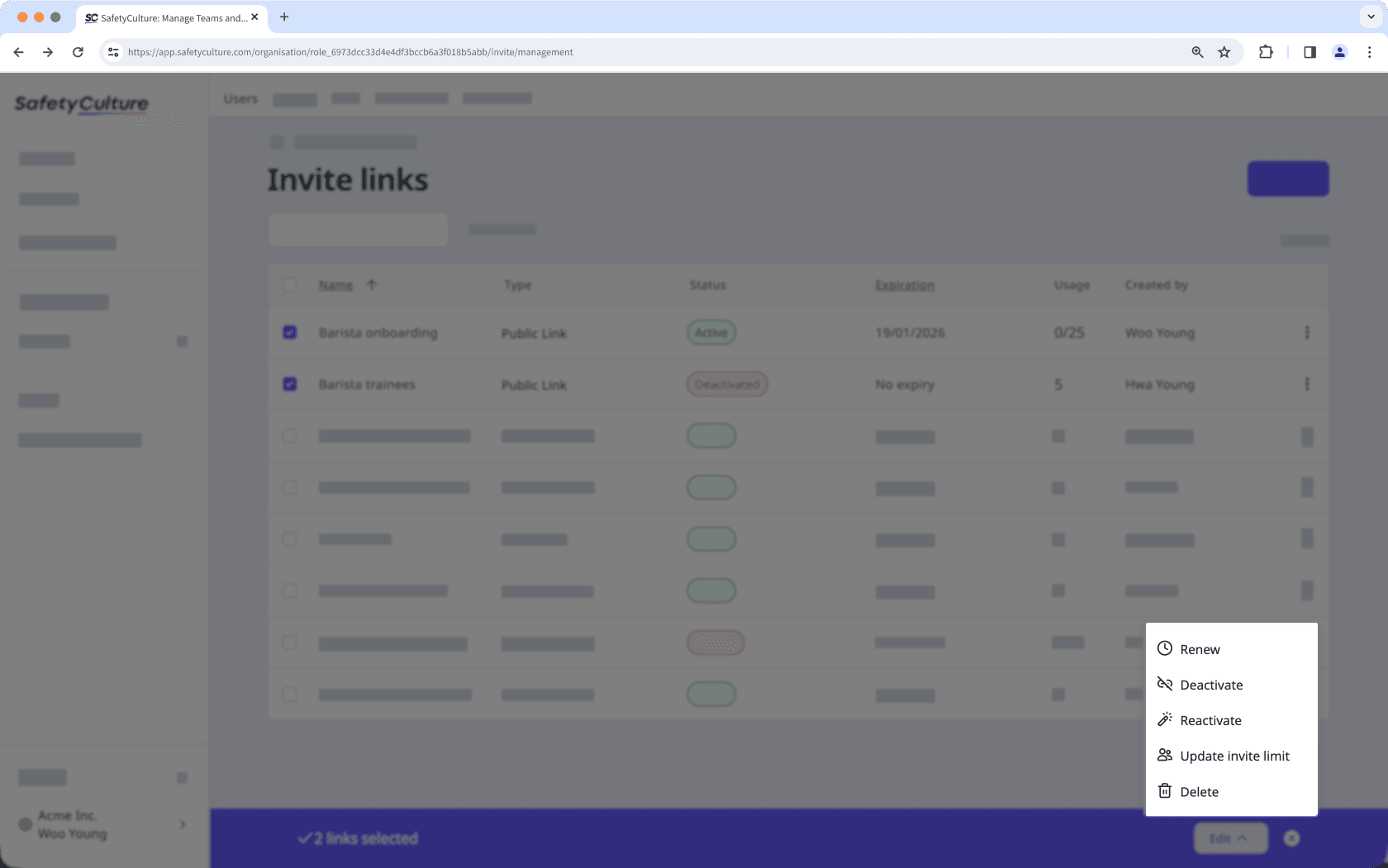This screenshot has height=868, width=1388.
Task: Click the Reactivate wand icon
Action: pyautogui.click(x=1165, y=719)
